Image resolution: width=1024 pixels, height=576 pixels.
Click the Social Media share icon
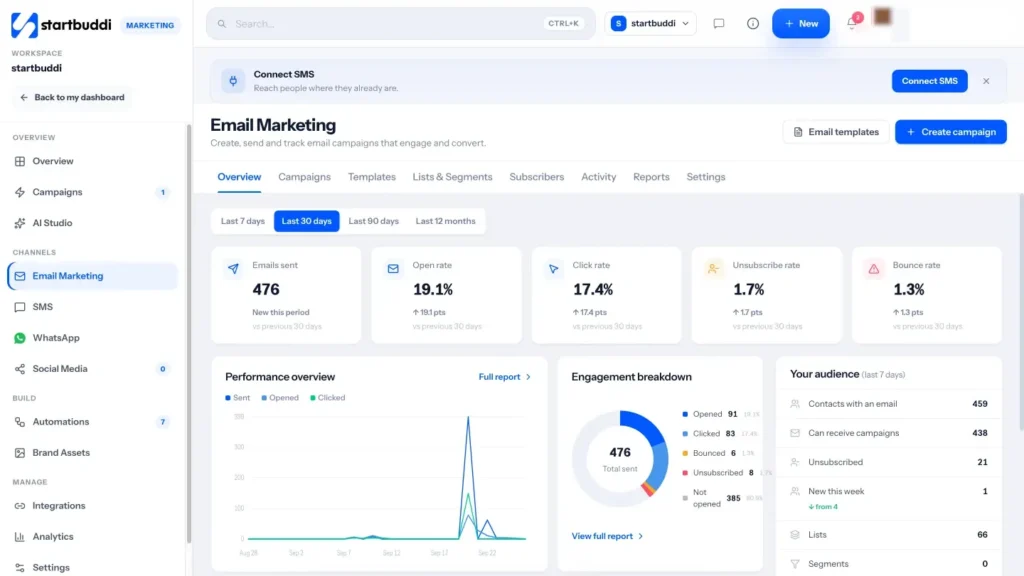(20, 369)
